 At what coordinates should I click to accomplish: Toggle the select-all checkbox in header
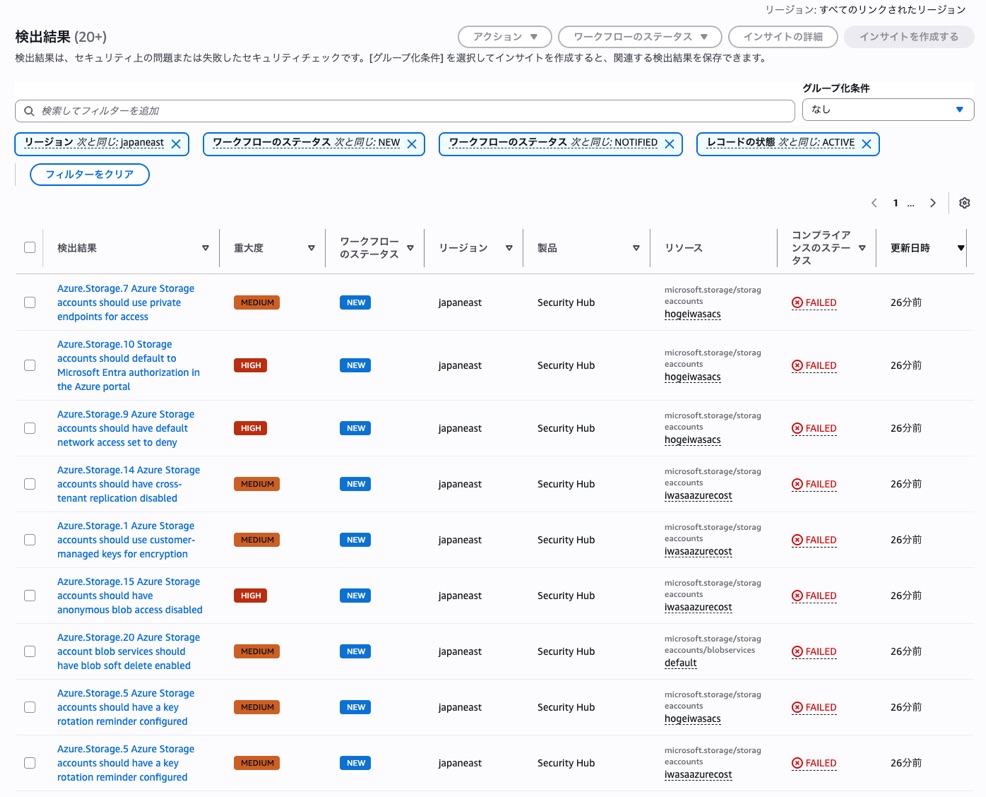(x=30, y=247)
